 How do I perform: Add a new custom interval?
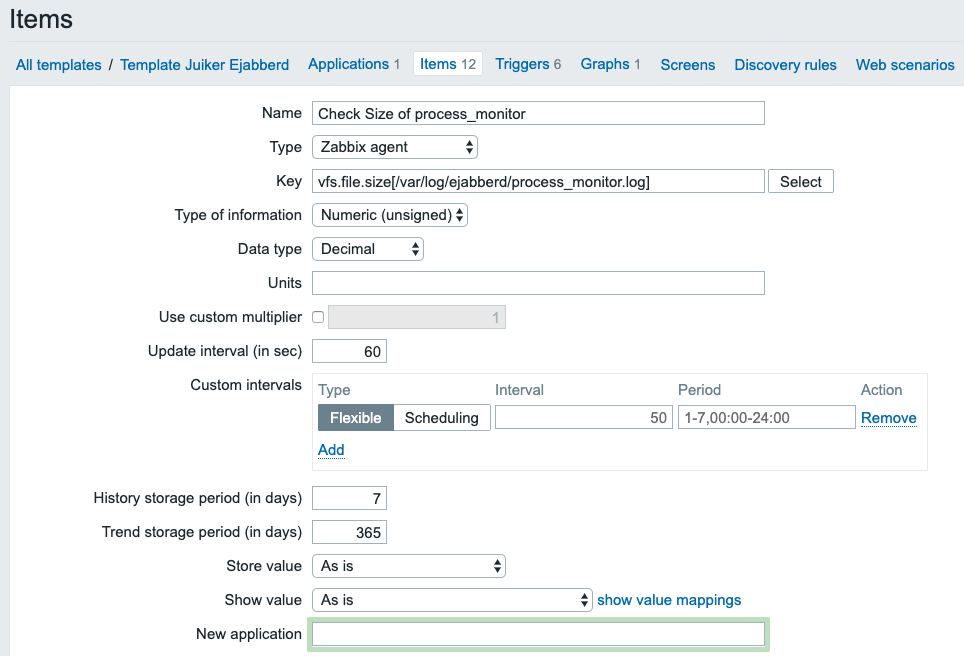[331, 450]
